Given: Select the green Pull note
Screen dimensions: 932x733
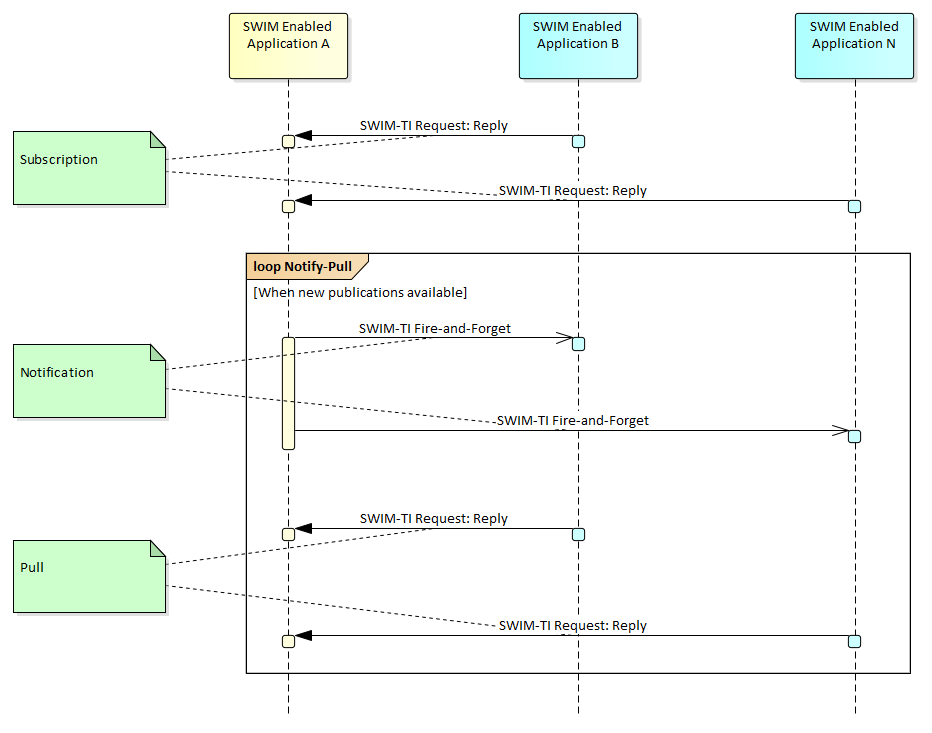Looking at the screenshot, I should click(89, 576).
